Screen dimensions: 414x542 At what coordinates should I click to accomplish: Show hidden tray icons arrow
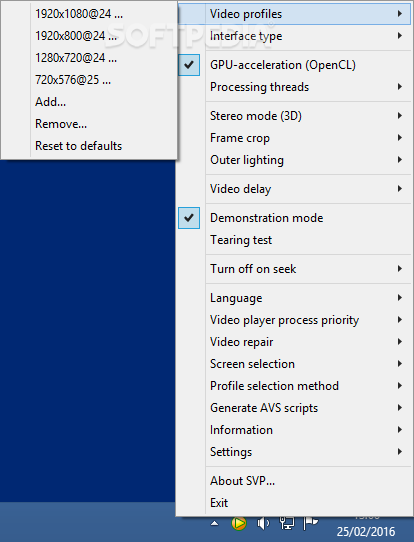point(215,523)
